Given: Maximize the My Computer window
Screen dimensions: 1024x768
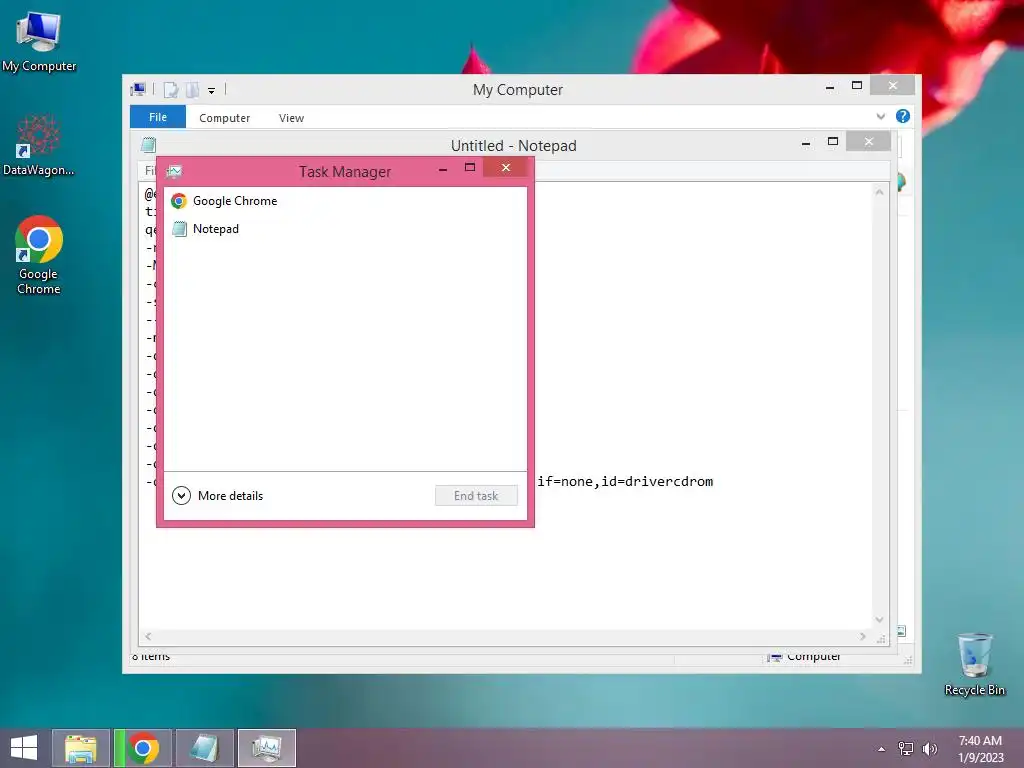Looking at the screenshot, I should point(857,86).
